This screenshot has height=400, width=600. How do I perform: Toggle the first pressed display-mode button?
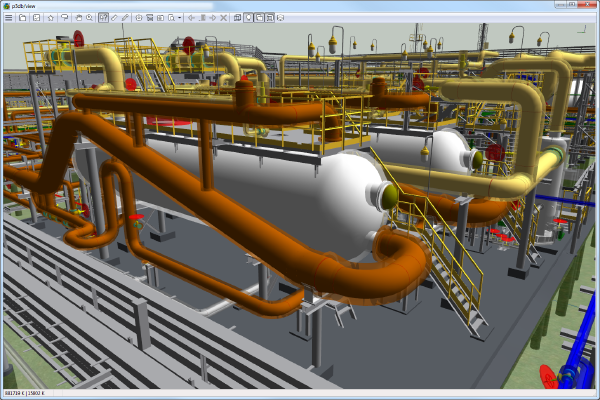(249, 18)
